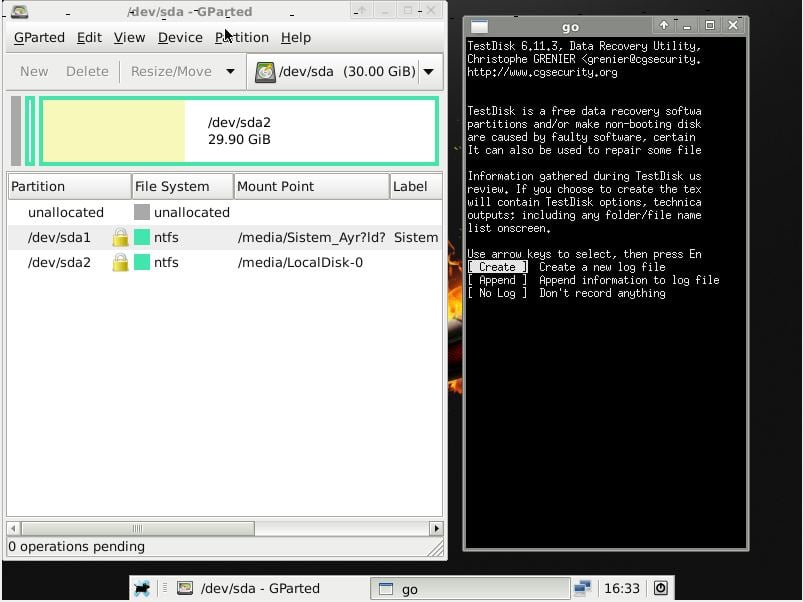803x602 pixels.
Task: Select the /dev/sda2 block in the disk graphic
Action: coord(239,131)
